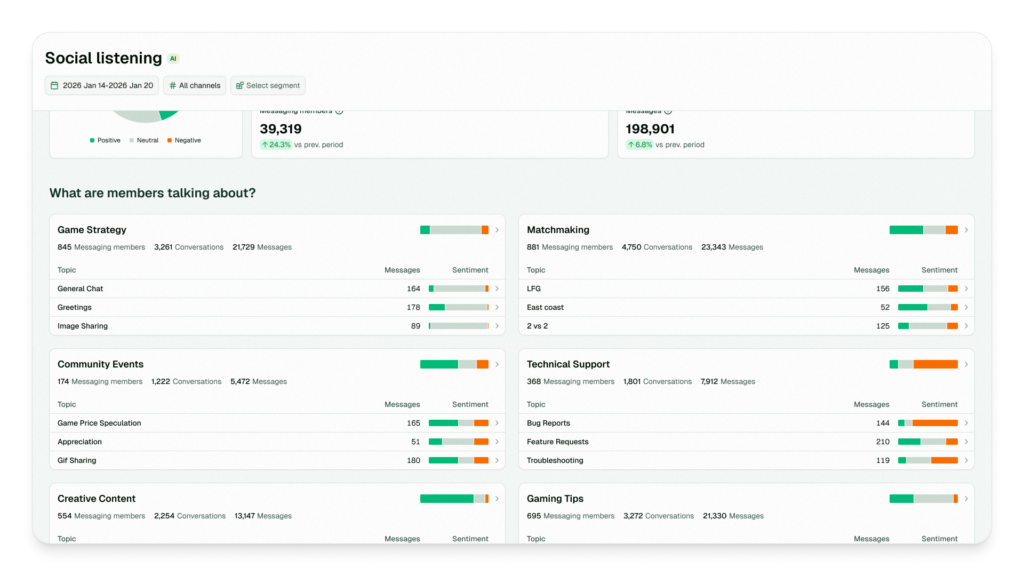Click the calendar icon in date range filter
The width and height of the screenshot is (1024, 576).
[x=55, y=86]
